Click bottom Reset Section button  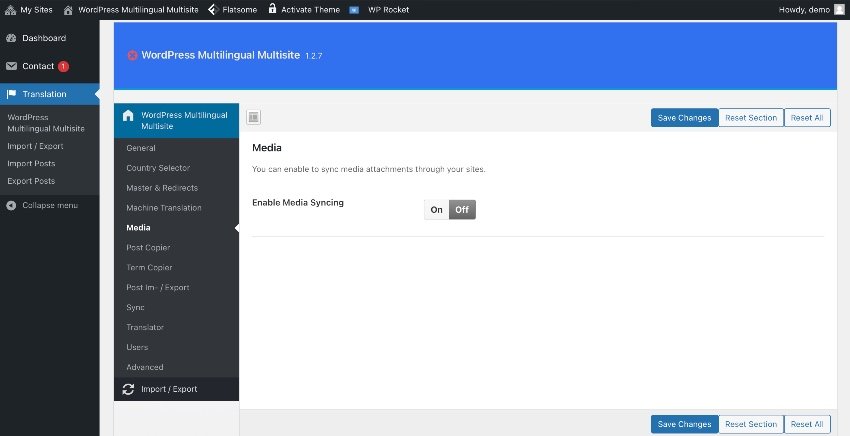pyautogui.click(x=751, y=424)
